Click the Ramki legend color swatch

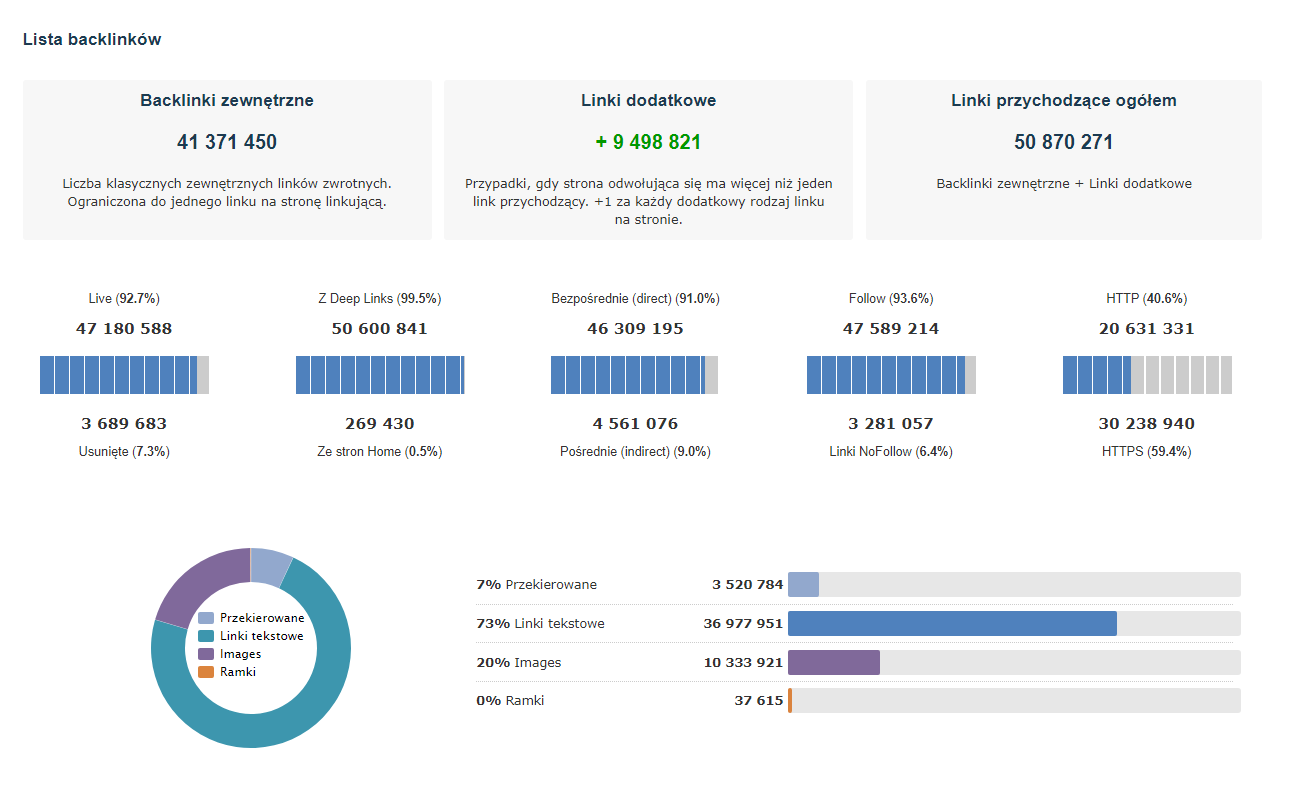(x=206, y=672)
